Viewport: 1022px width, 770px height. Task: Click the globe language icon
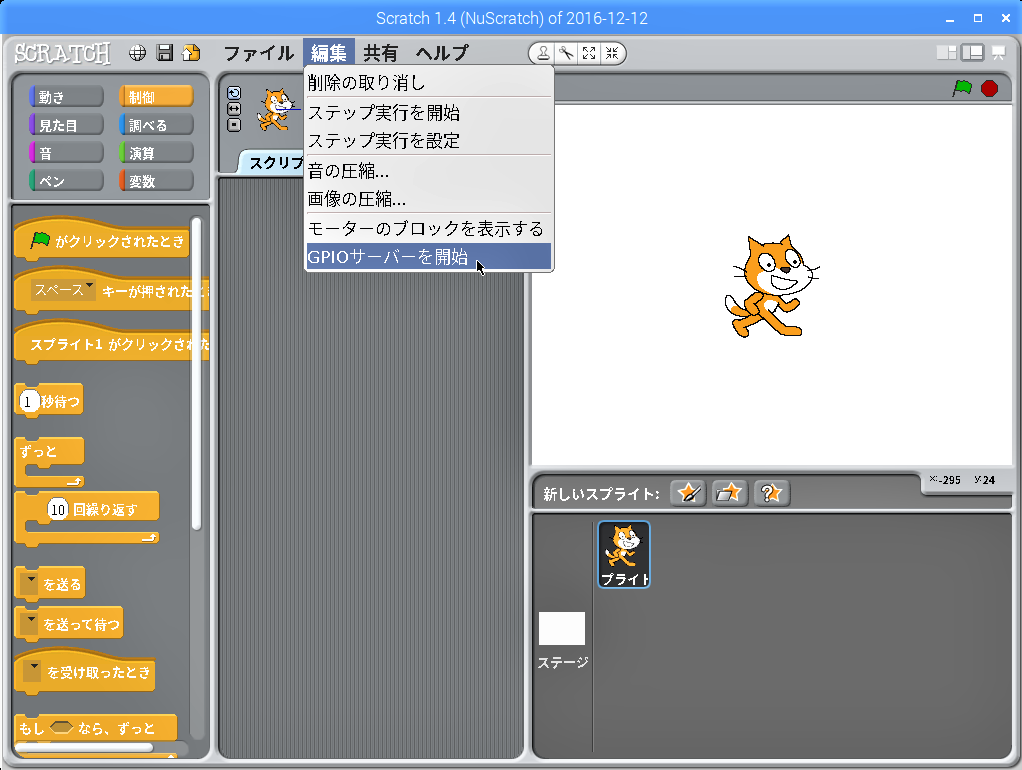coord(138,53)
